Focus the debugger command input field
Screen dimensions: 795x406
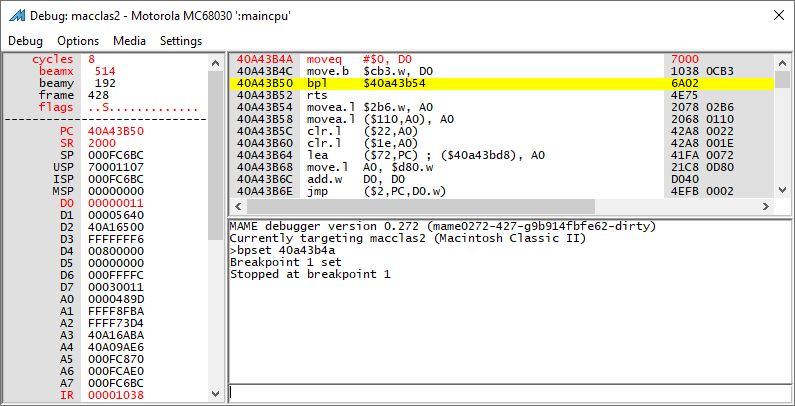pyautogui.click(x=510, y=392)
